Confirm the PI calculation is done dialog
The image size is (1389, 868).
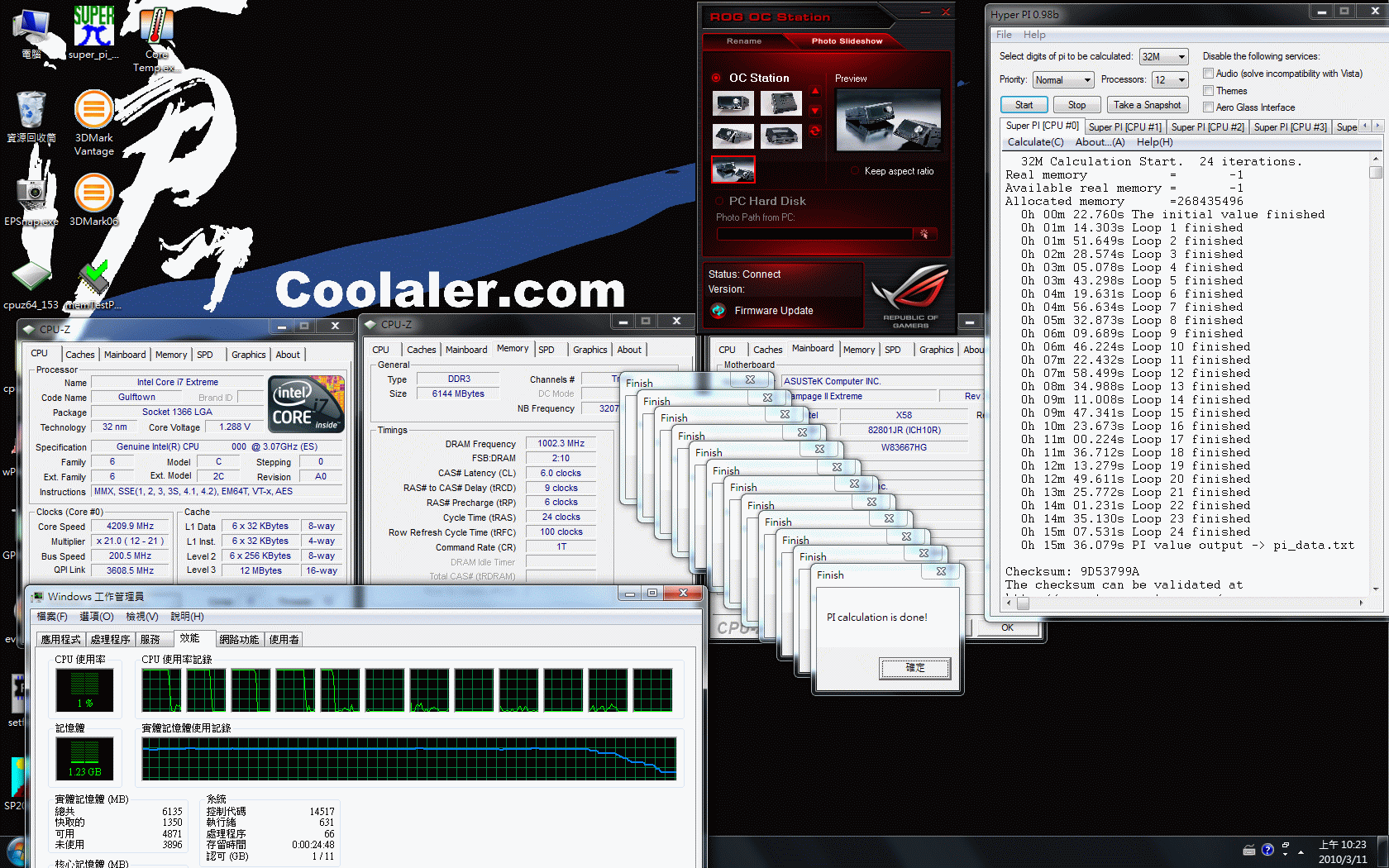(914, 668)
